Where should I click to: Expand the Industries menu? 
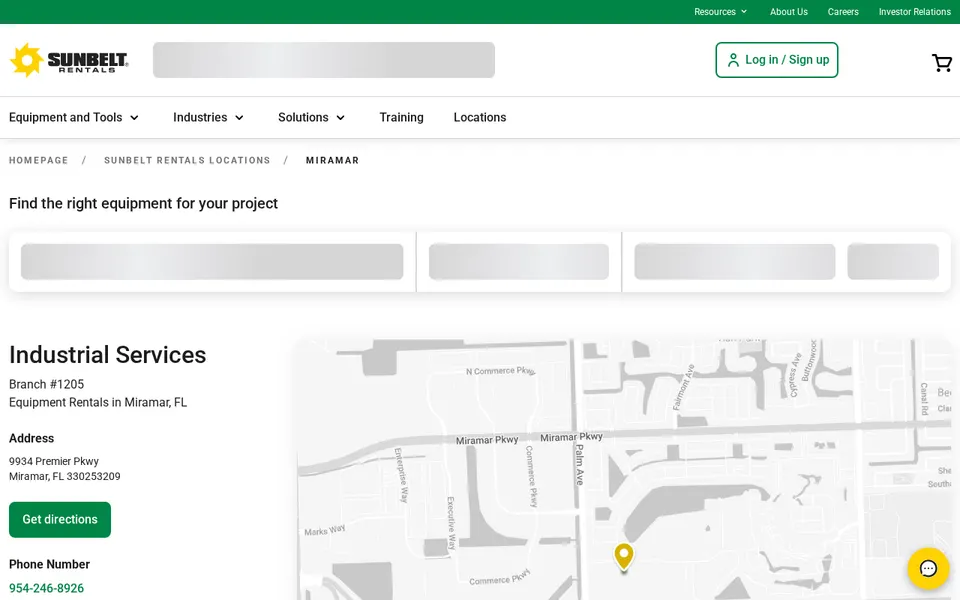point(208,118)
